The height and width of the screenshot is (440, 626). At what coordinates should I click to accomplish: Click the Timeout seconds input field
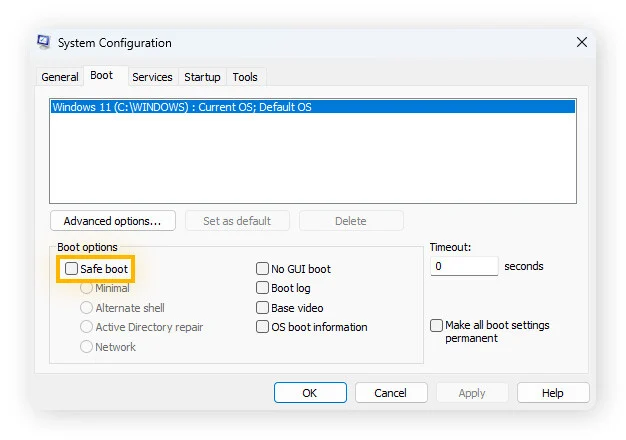(x=464, y=267)
